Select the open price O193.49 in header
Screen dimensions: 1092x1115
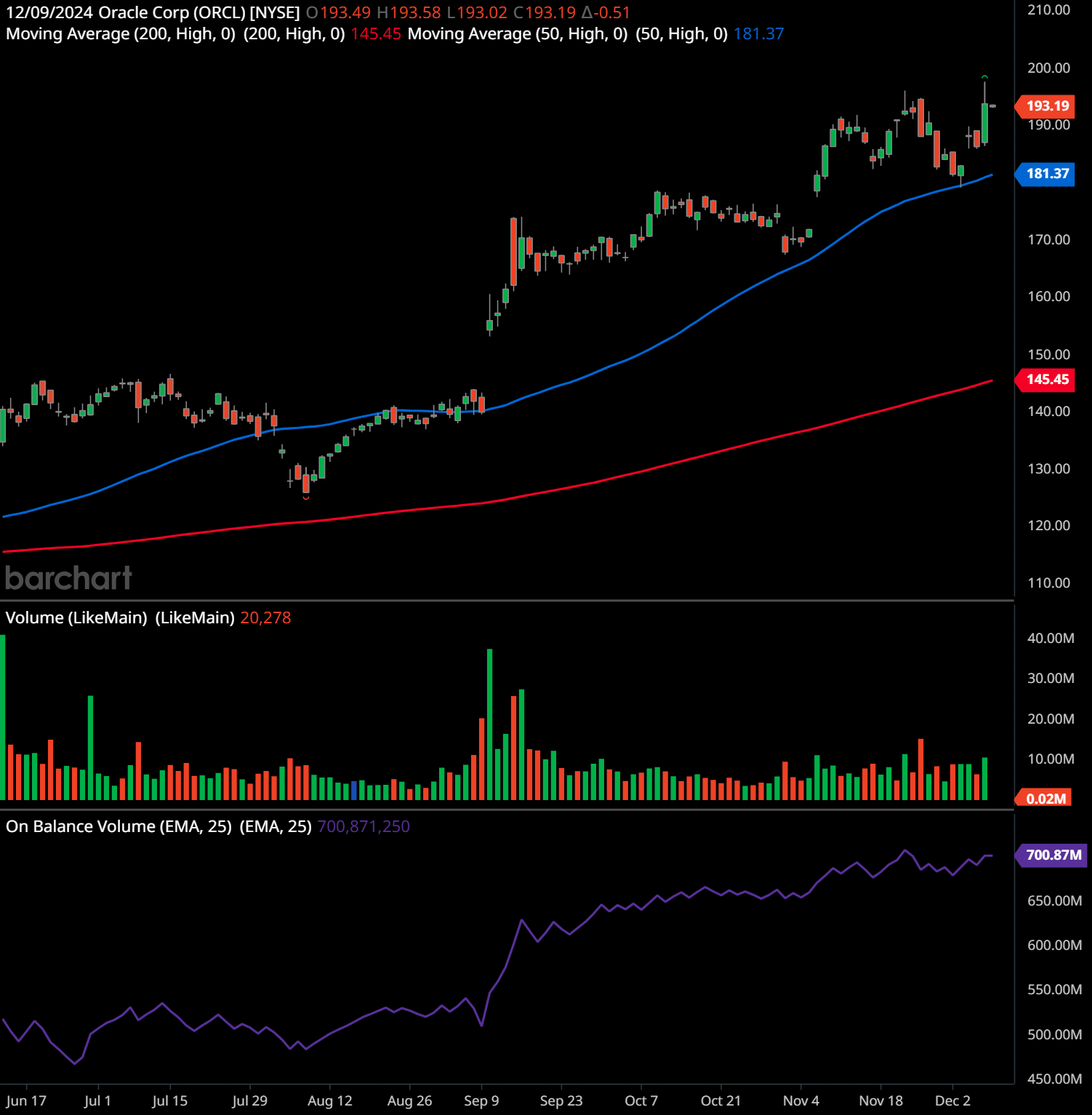click(338, 12)
